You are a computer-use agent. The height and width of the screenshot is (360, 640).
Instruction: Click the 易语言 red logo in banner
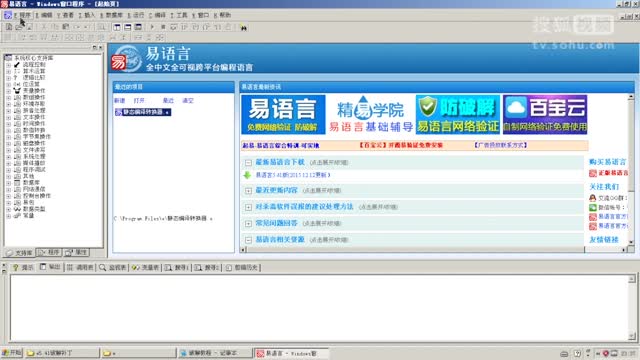(x=119, y=62)
